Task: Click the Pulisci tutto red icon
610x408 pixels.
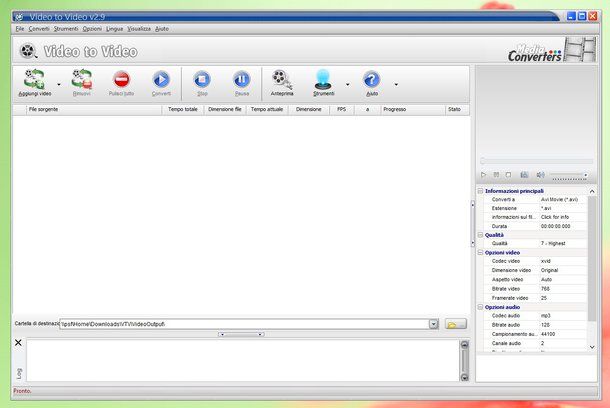Action: (121, 80)
